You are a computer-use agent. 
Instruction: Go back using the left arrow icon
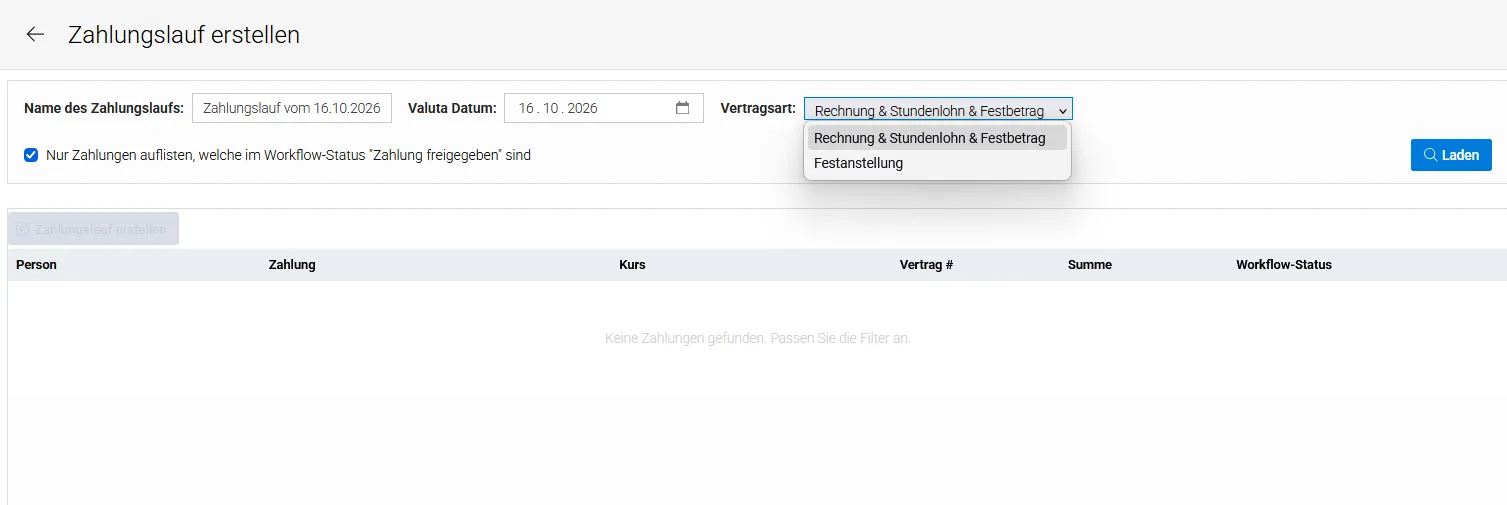click(35, 34)
